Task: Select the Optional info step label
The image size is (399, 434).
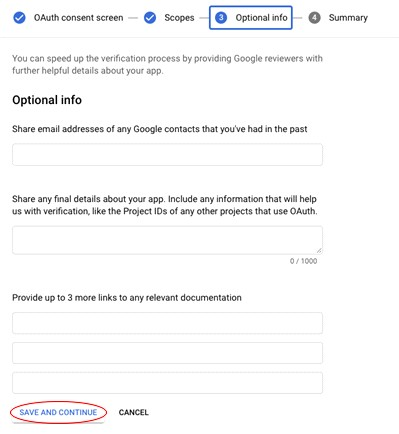Action: pyautogui.click(x=261, y=18)
